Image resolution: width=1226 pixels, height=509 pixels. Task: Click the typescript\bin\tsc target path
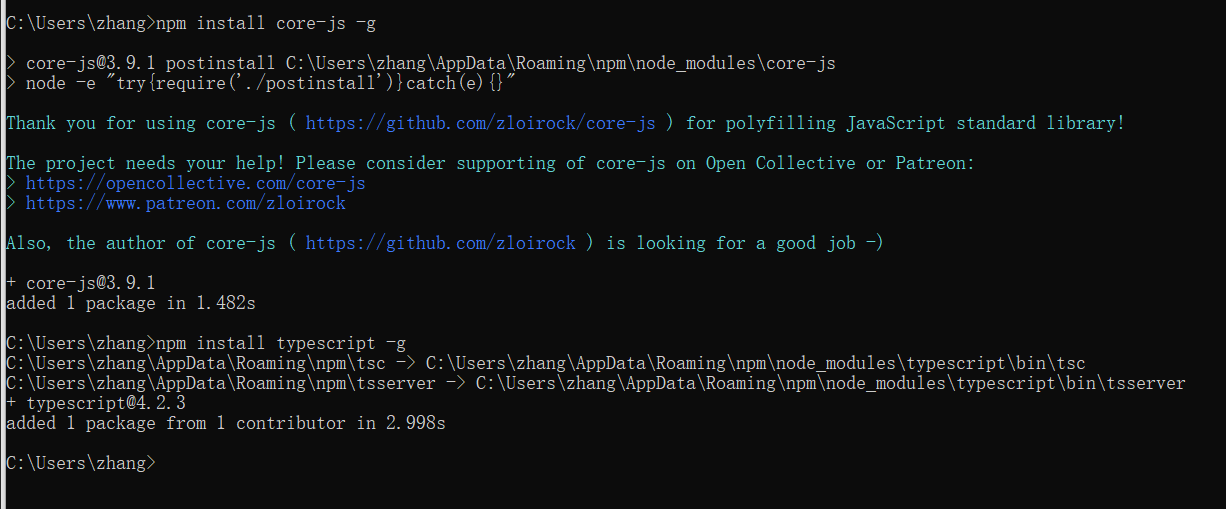click(755, 363)
